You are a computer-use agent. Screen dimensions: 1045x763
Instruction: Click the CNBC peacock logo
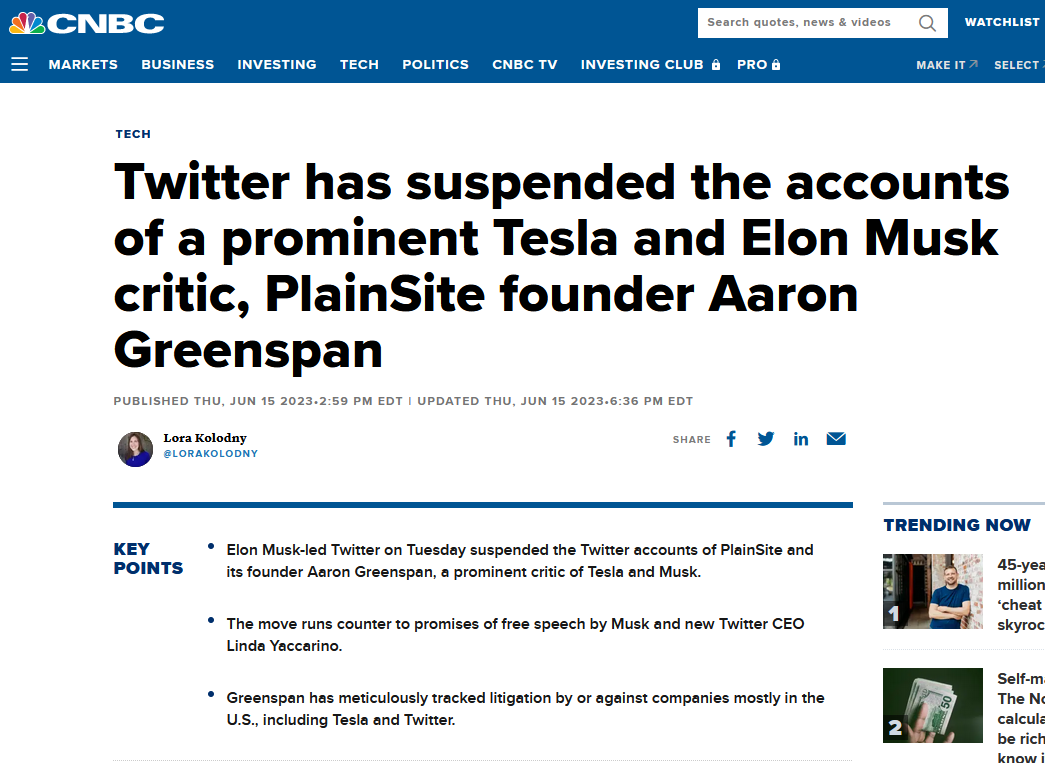87,23
